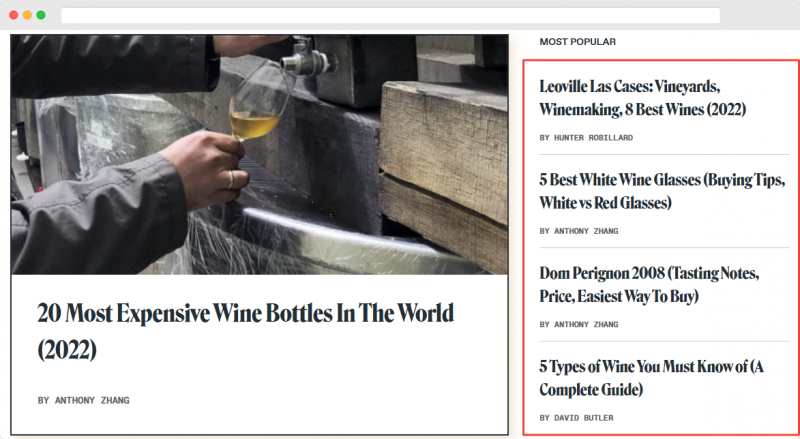Click the green maximize window button
The height and width of the screenshot is (439, 800).
coord(41,15)
